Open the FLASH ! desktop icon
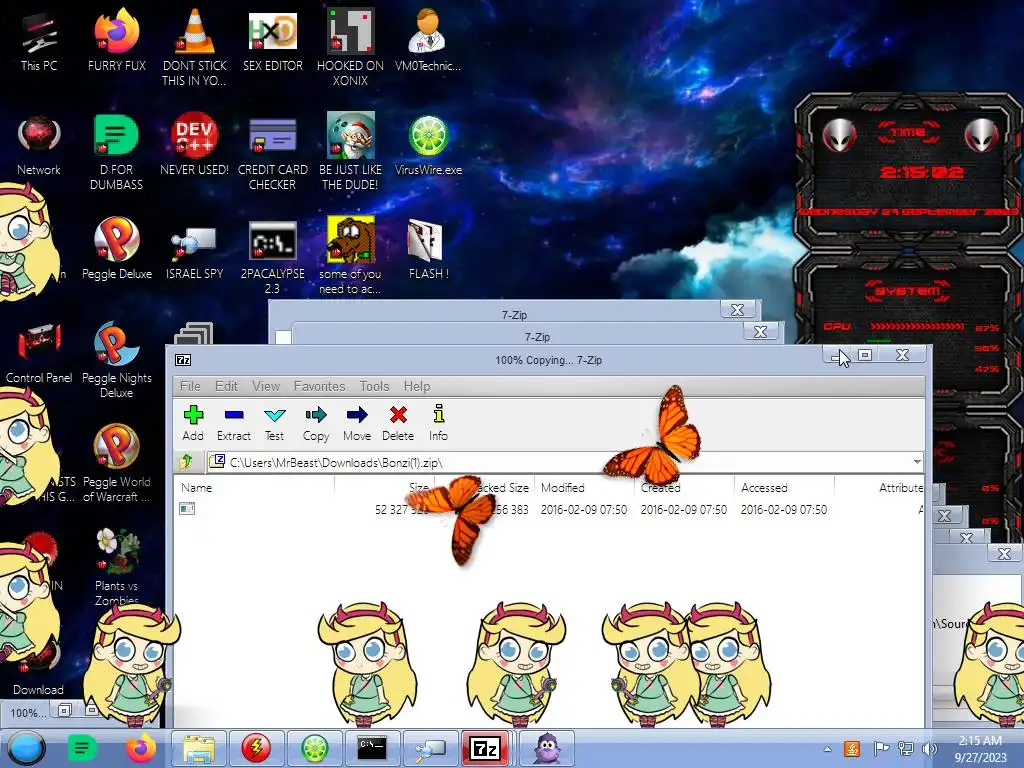This screenshot has width=1024, height=768. click(x=428, y=249)
